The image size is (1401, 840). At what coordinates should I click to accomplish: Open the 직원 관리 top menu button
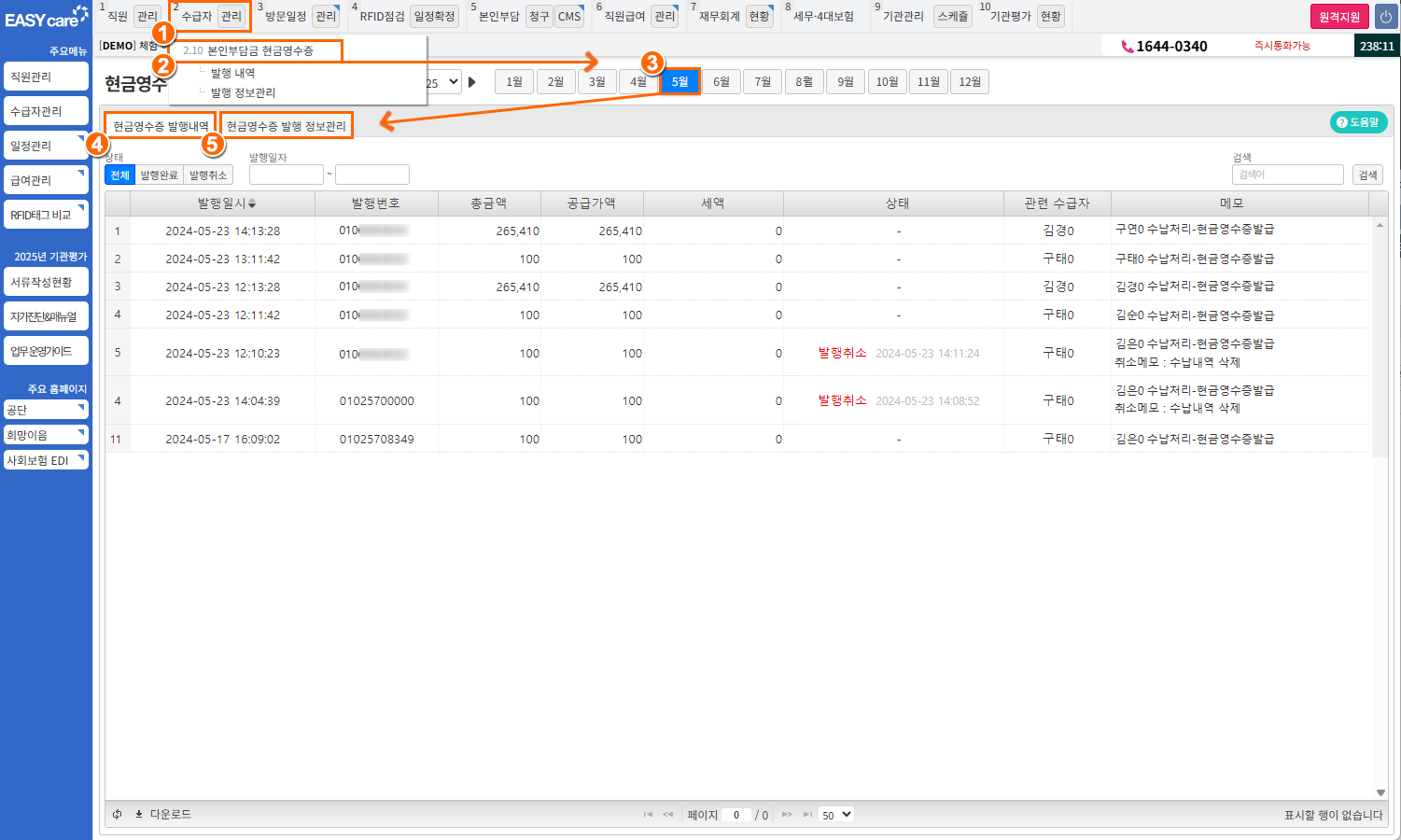click(x=147, y=16)
